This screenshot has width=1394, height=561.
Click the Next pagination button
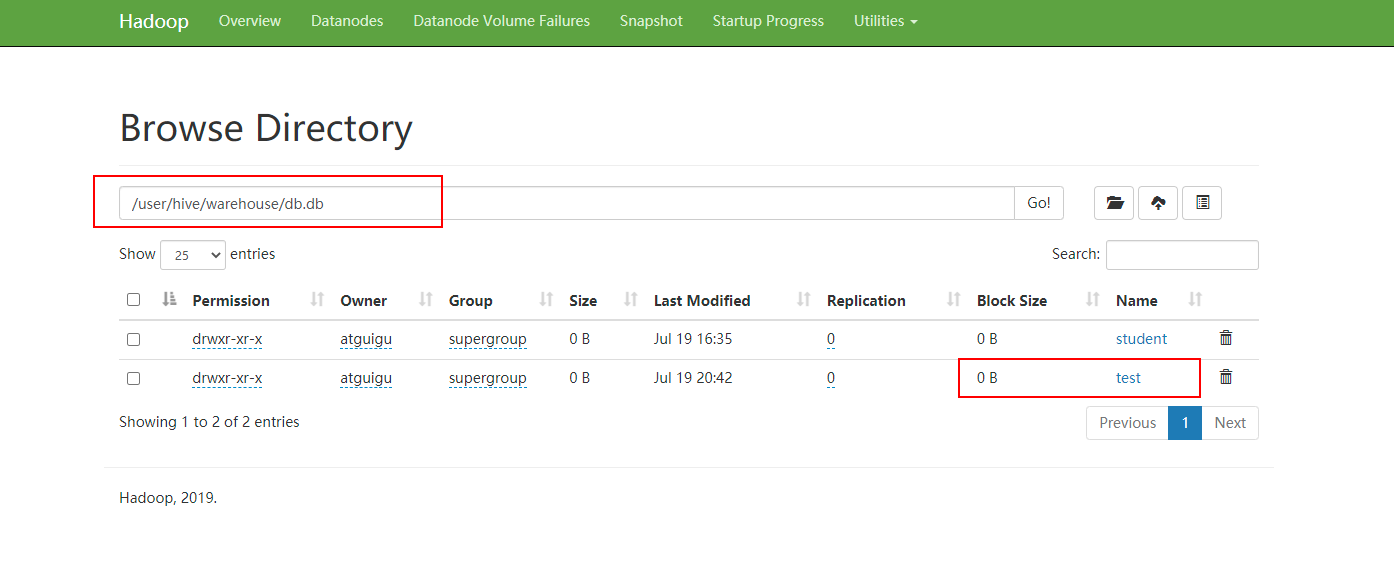[x=1230, y=423]
